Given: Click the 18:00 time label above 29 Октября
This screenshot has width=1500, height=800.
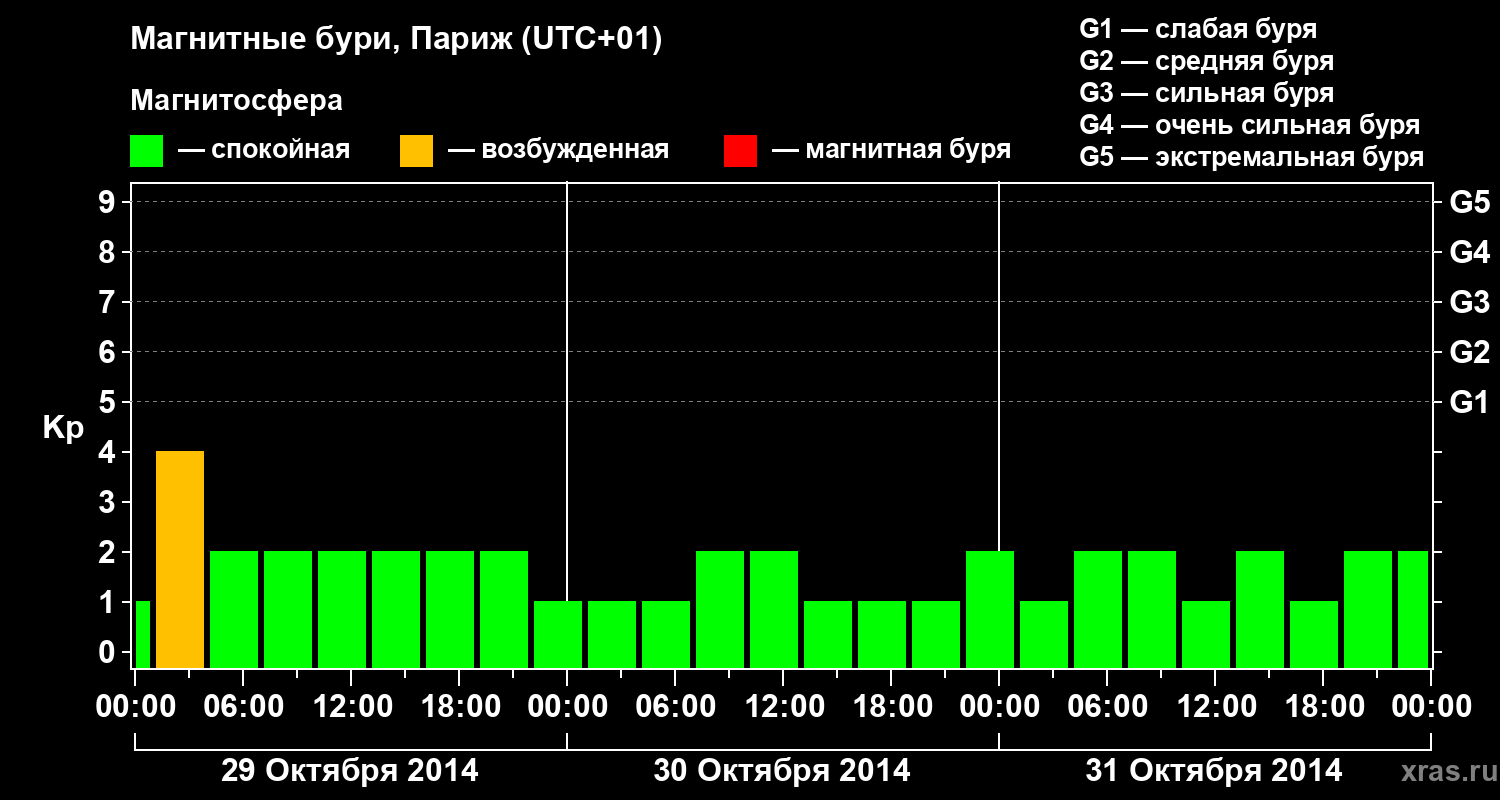Looking at the screenshot, I should pos(459,706).
